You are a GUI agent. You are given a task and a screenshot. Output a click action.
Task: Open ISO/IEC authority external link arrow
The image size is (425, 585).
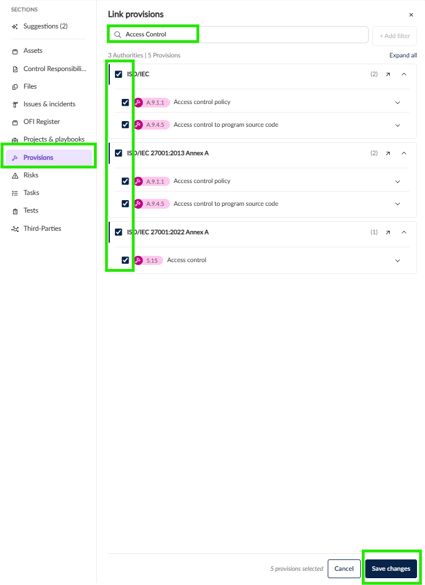(x=388, y=74)
